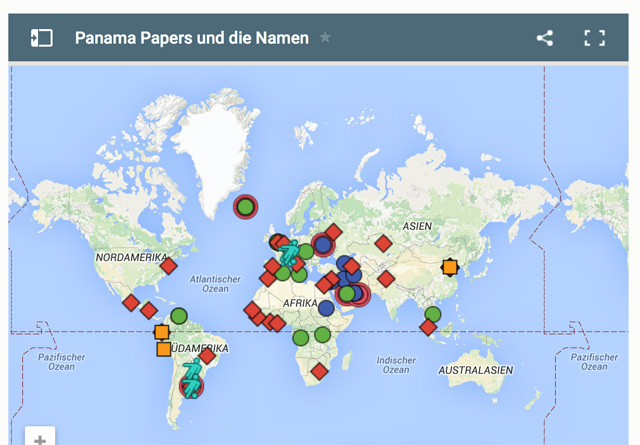Click the AUSTRALASIEN map label
This screenshot has width=640, height=445.
476,370
